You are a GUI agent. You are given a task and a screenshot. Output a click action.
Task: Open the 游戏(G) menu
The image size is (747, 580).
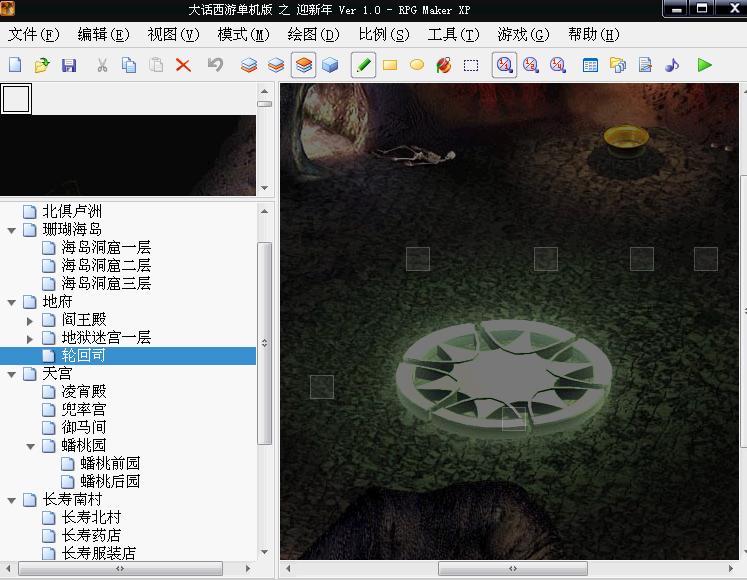tap(524, 34)
